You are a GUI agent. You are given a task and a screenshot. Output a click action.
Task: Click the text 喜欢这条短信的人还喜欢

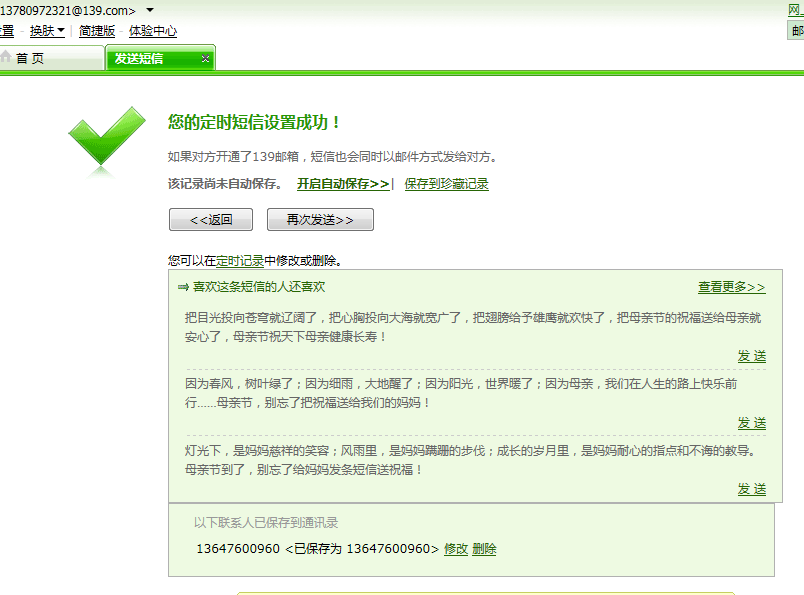point(259,287)
